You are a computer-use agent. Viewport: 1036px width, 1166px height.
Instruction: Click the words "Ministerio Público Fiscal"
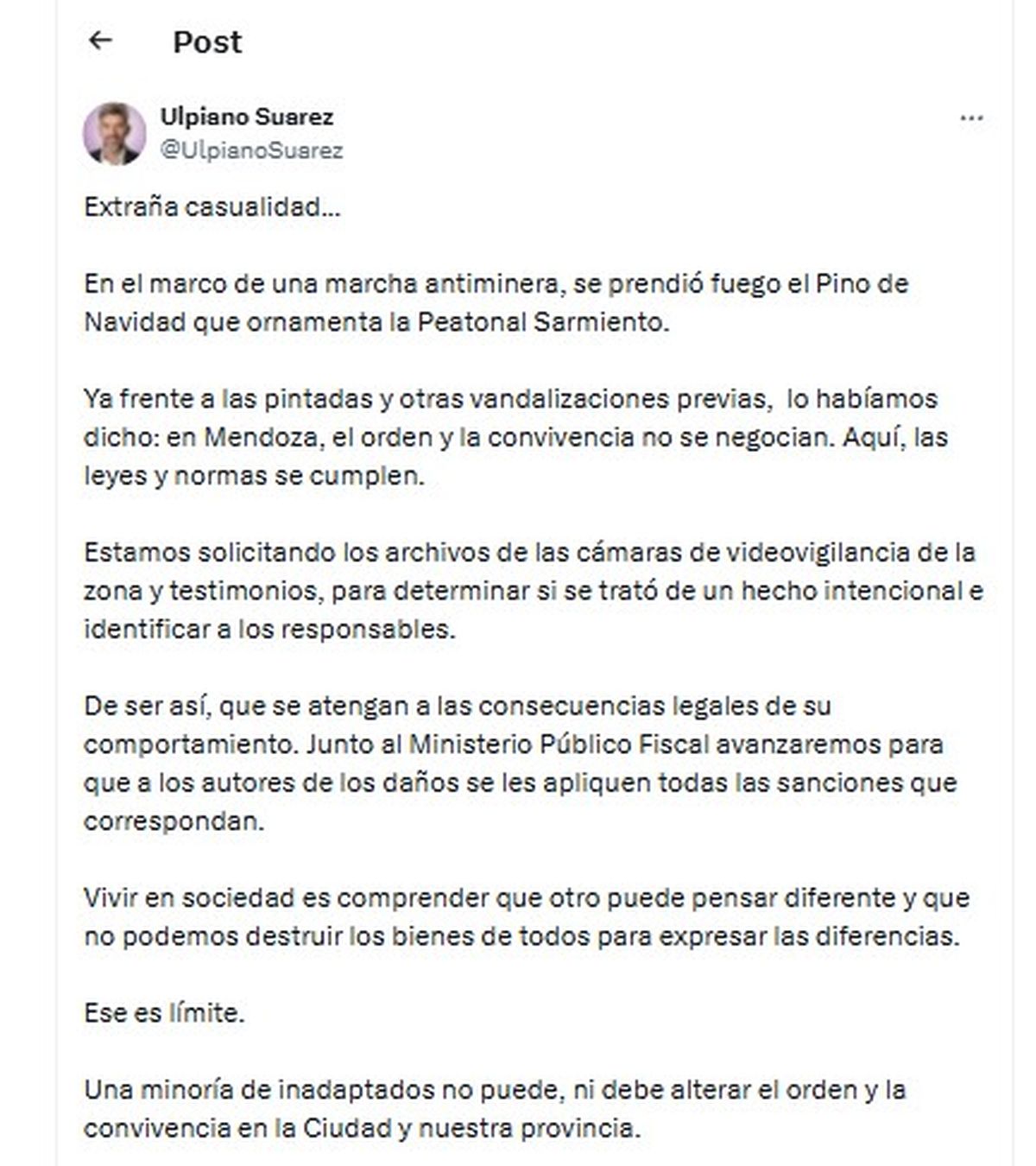point(559,744)
